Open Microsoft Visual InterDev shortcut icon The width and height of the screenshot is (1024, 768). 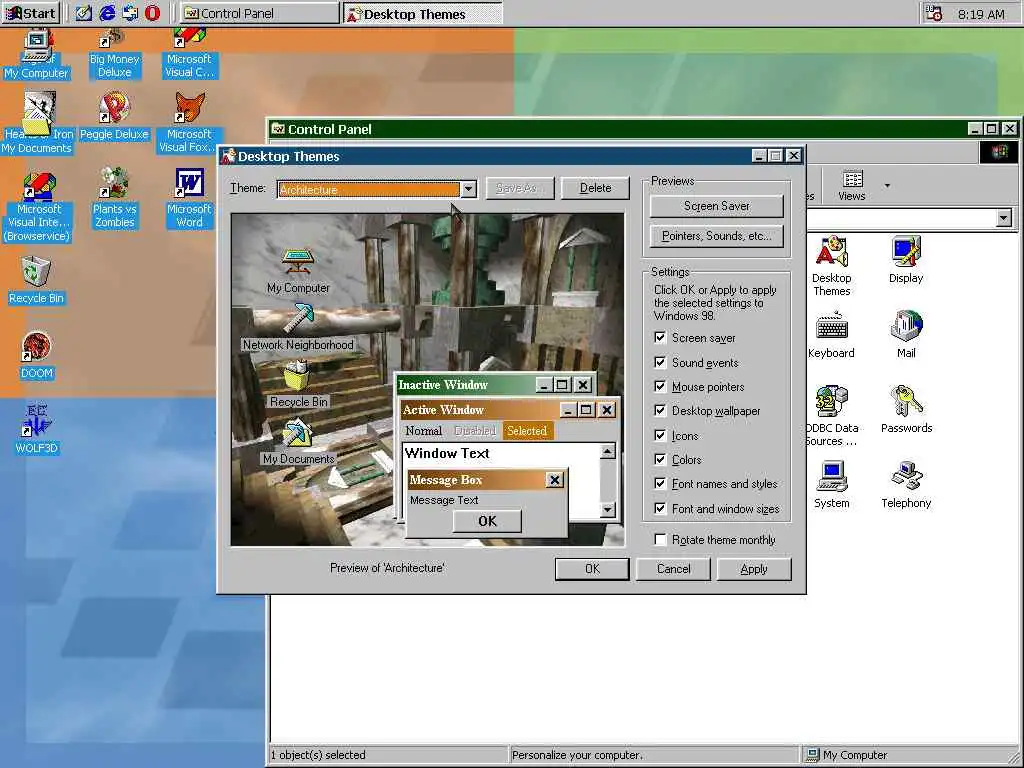point(38,208)
